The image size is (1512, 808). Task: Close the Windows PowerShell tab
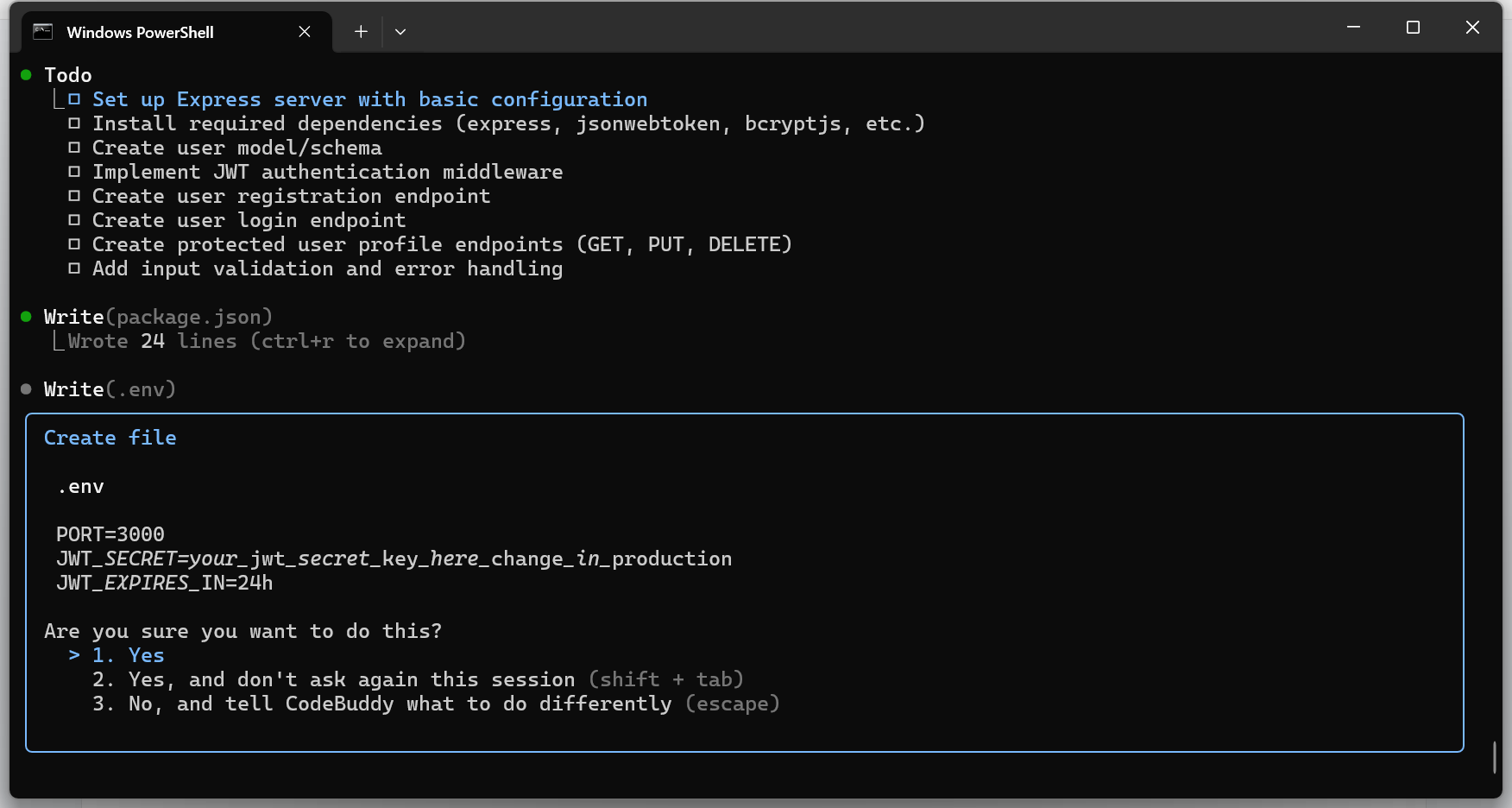pos(305,32)
